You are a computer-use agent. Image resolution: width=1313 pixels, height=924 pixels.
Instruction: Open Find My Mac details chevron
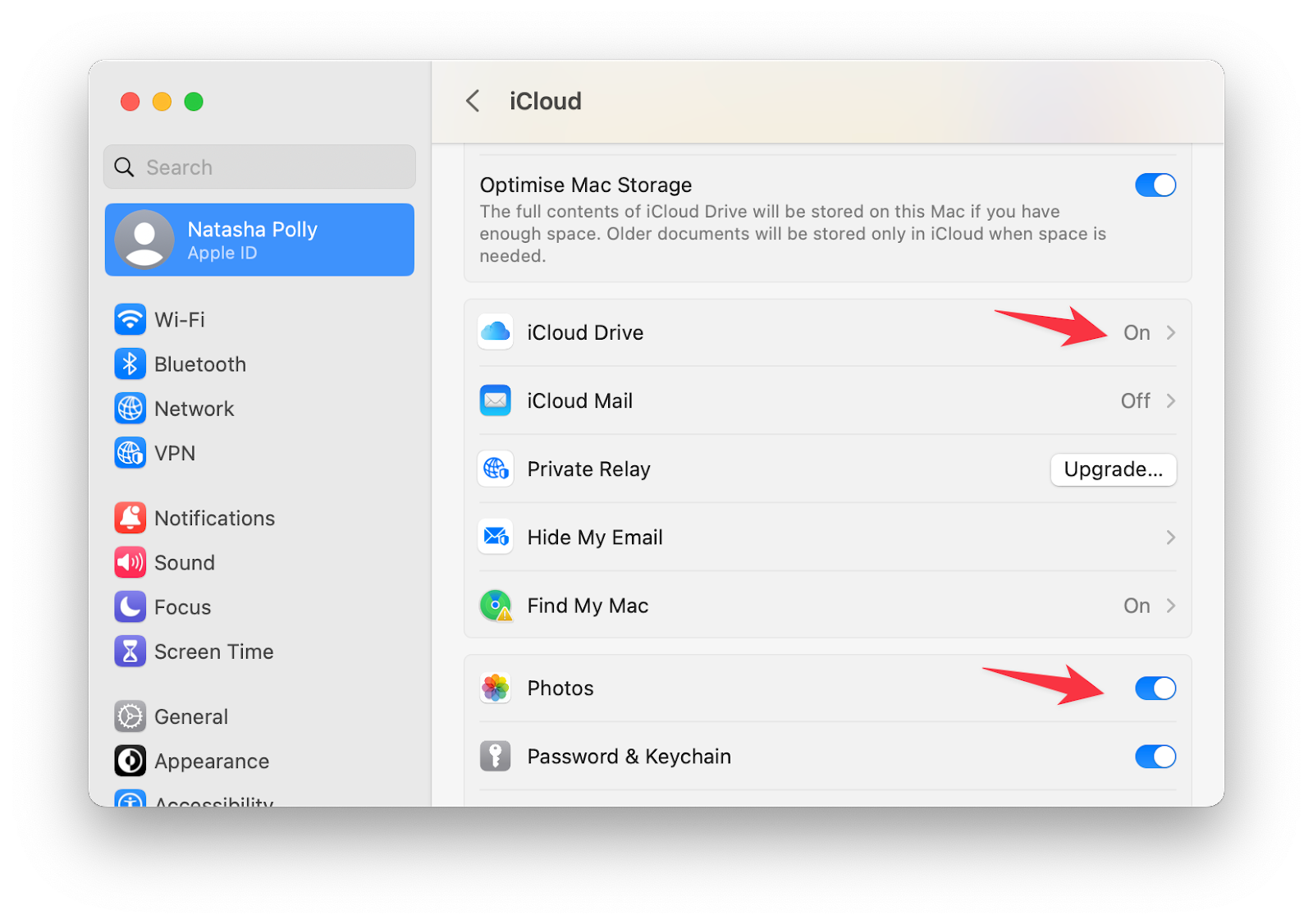pos(1171,606)
